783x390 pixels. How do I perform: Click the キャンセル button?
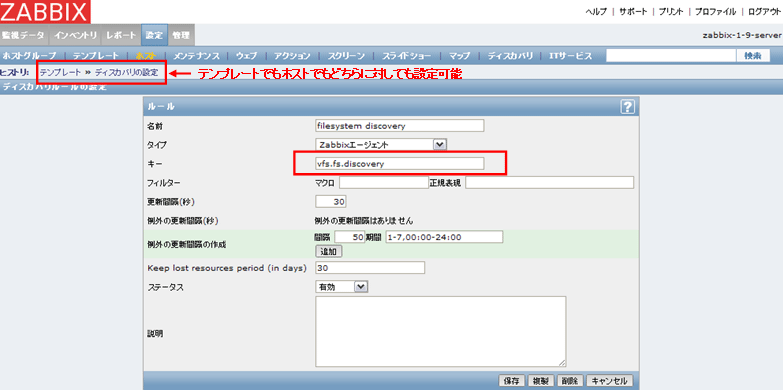(x=608, y=381)
